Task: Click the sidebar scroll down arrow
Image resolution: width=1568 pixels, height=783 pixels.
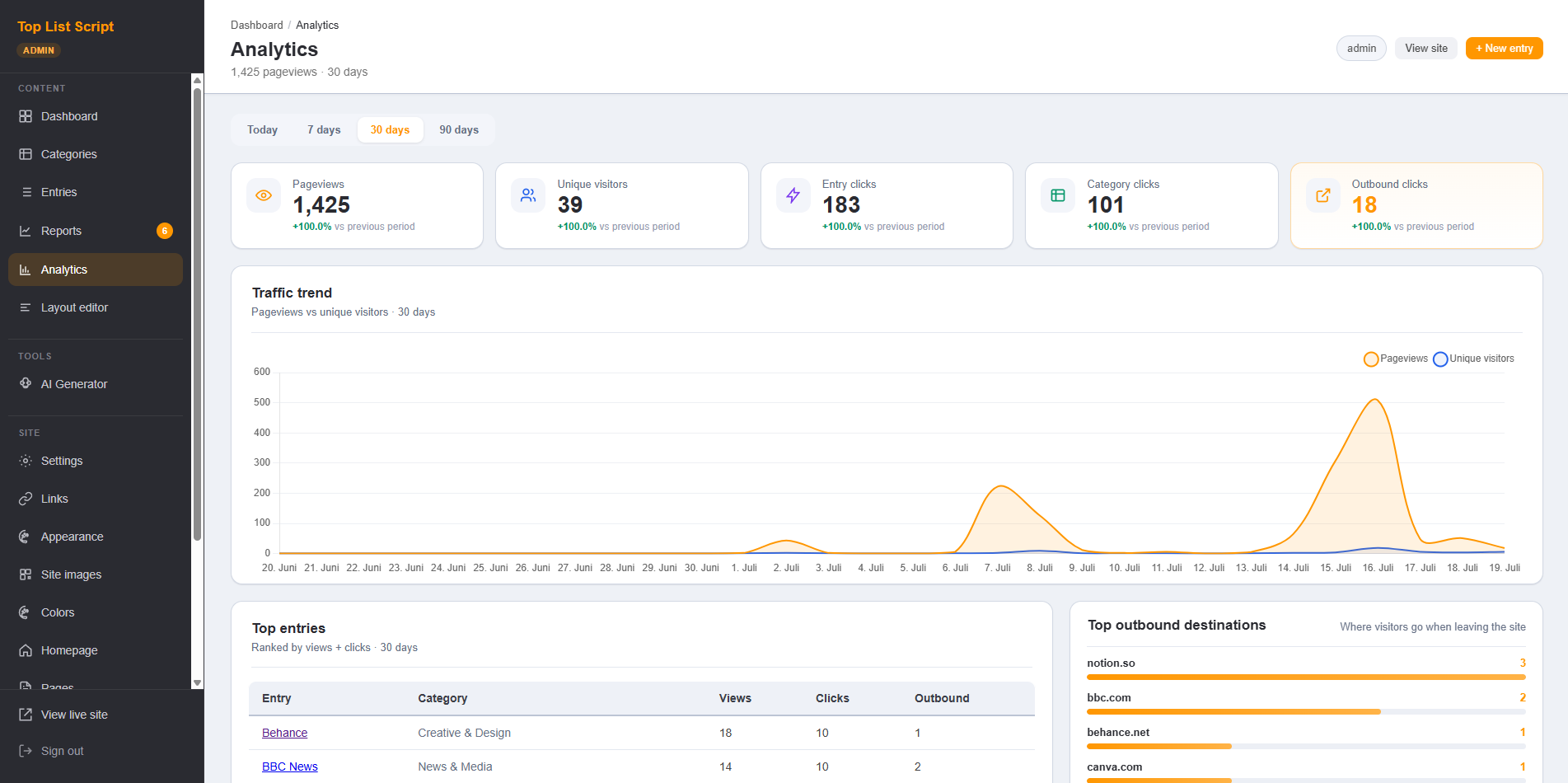Action: click(197, 683)
